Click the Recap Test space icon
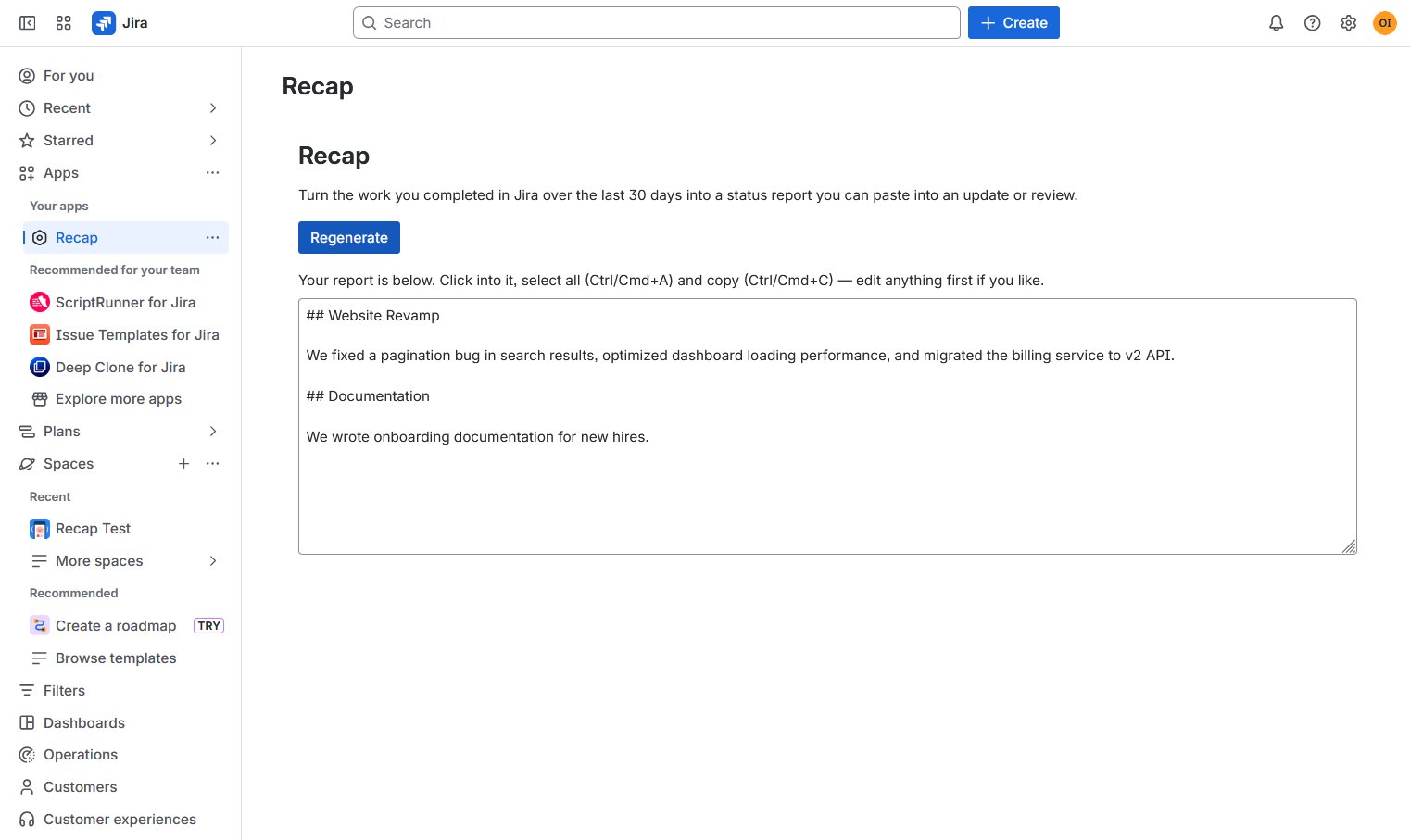This screenshot has width=1410, height=840. tap(40, 529)
